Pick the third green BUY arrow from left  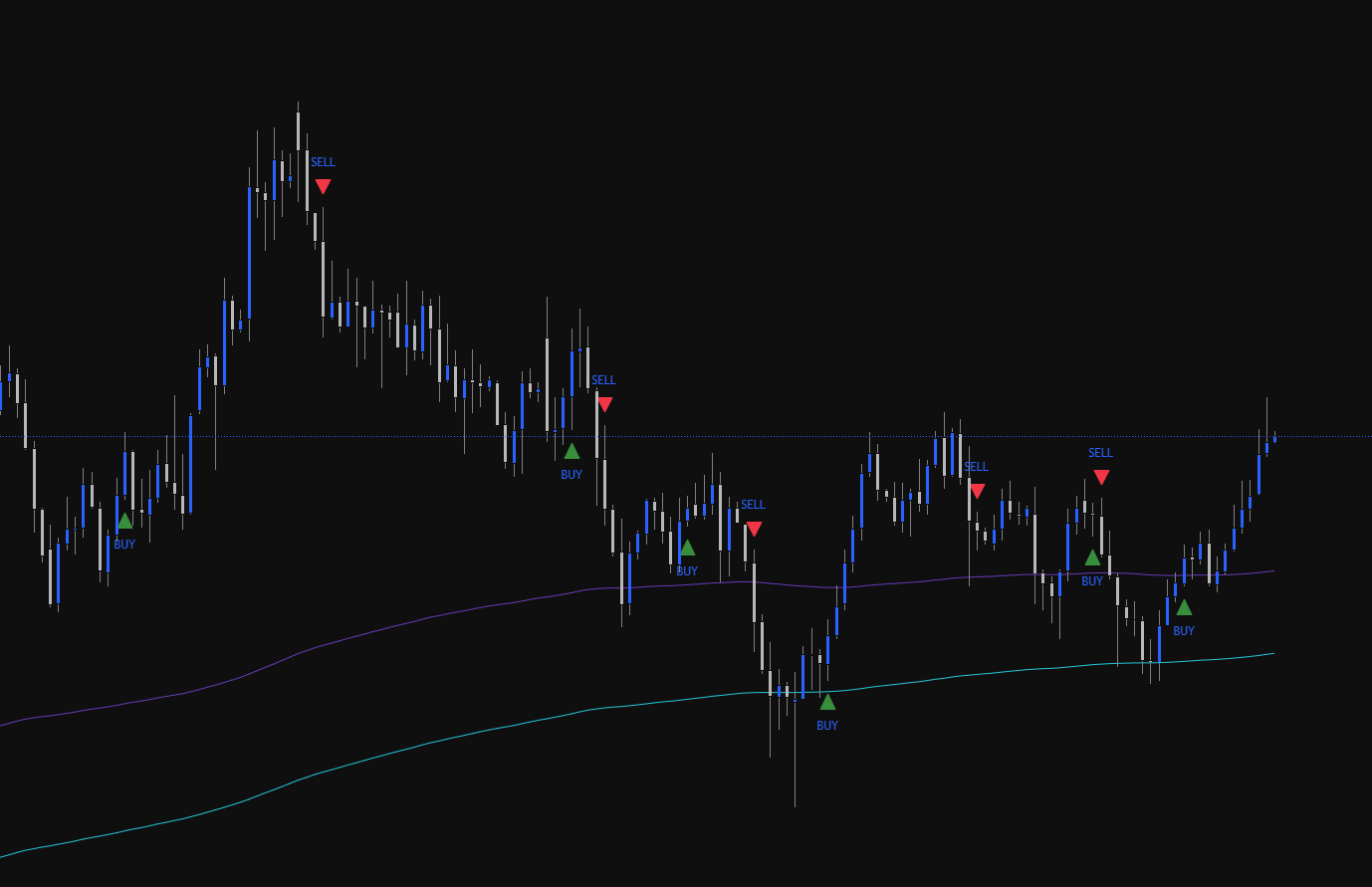687,548
